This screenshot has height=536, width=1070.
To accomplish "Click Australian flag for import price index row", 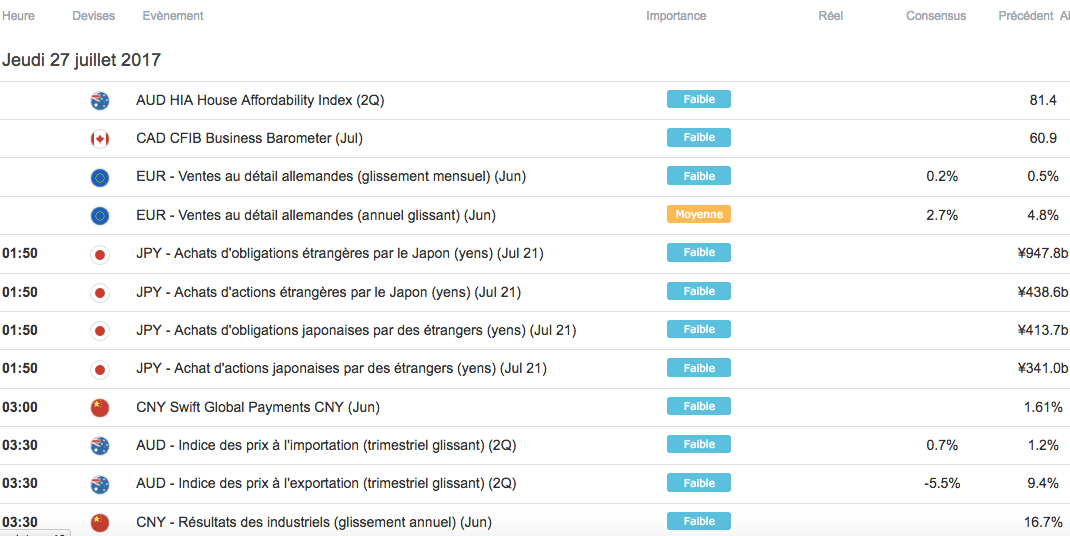I will 99,446.
